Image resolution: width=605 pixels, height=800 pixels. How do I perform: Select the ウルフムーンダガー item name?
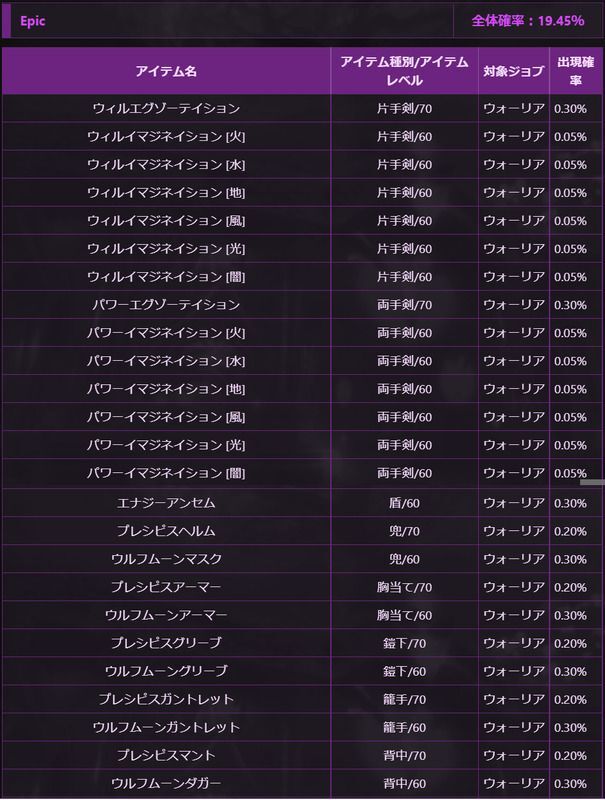pos(166,782)
